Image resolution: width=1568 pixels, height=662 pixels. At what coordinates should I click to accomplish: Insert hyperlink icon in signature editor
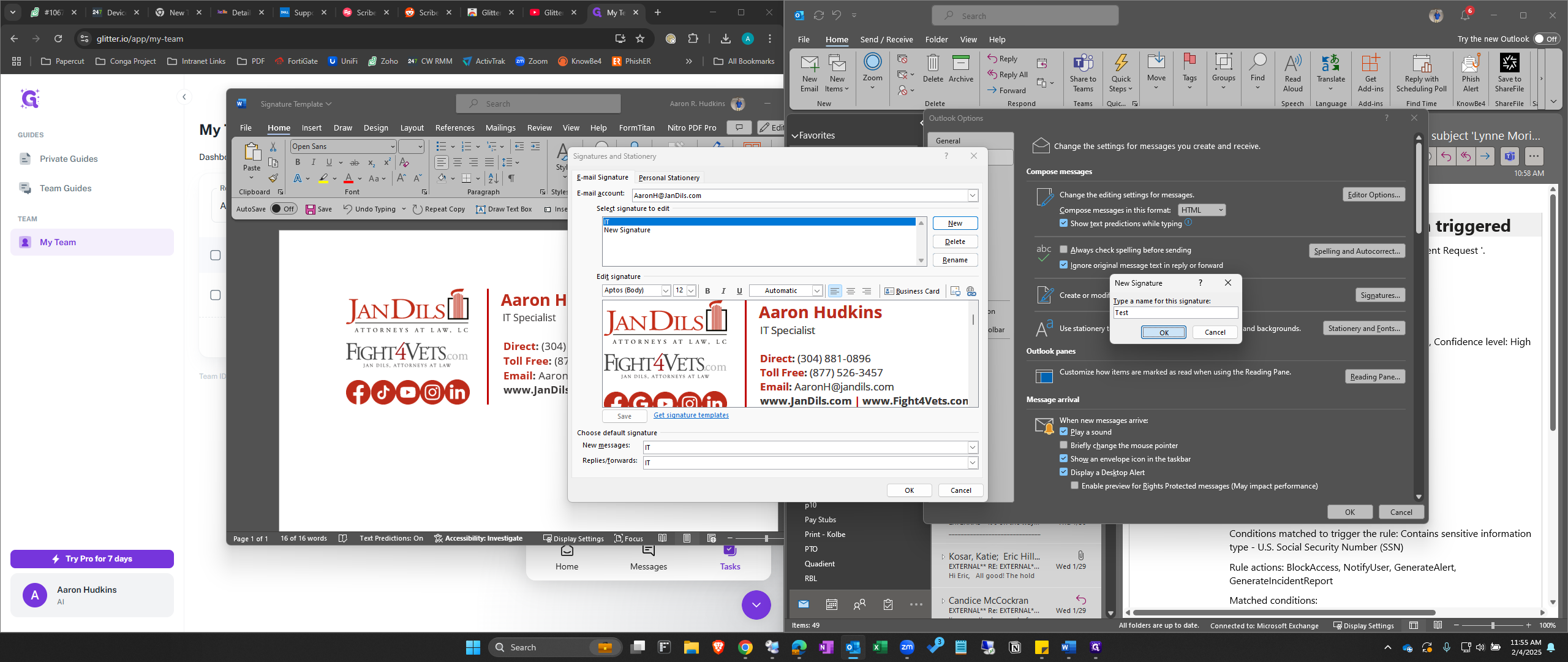click(971, 291)
